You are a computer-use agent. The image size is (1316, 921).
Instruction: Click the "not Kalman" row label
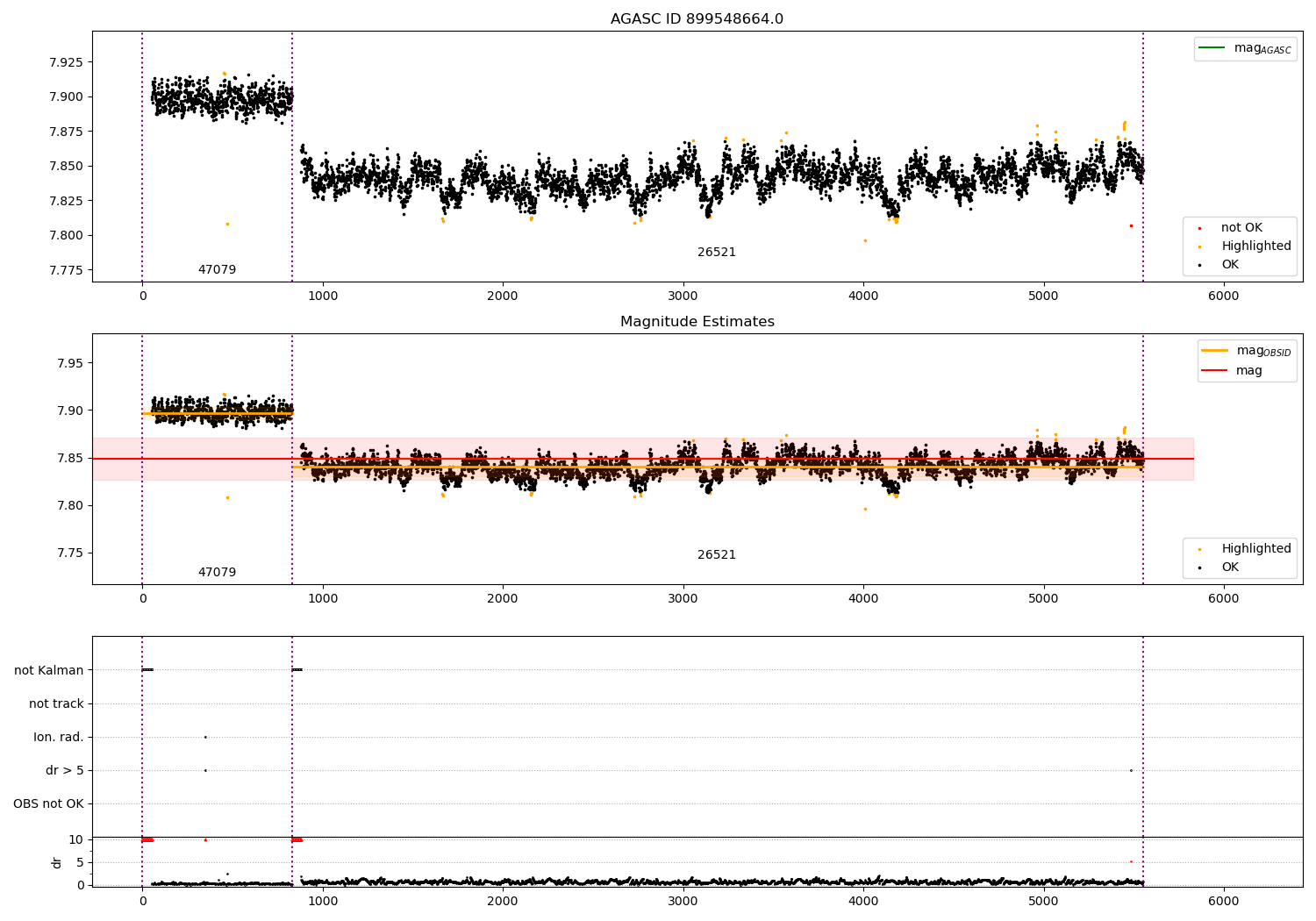[49, 671]
